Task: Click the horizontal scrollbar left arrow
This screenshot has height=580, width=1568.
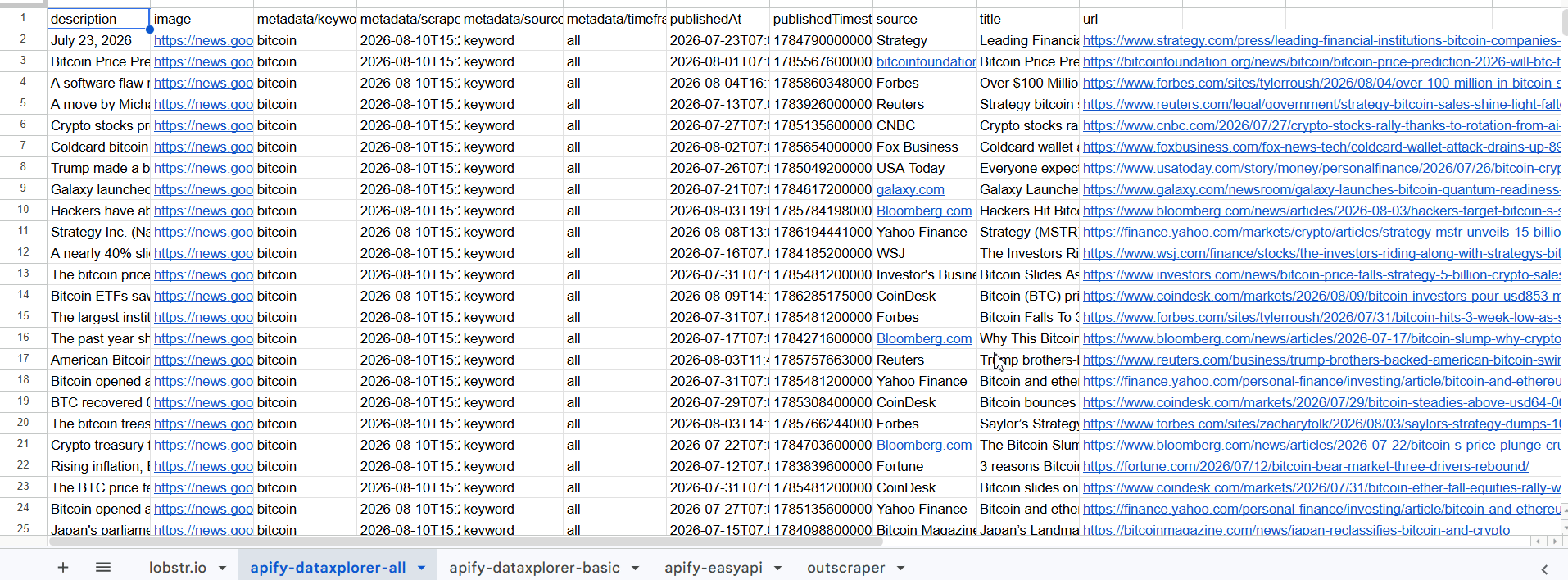Action: click(1539, 541)
